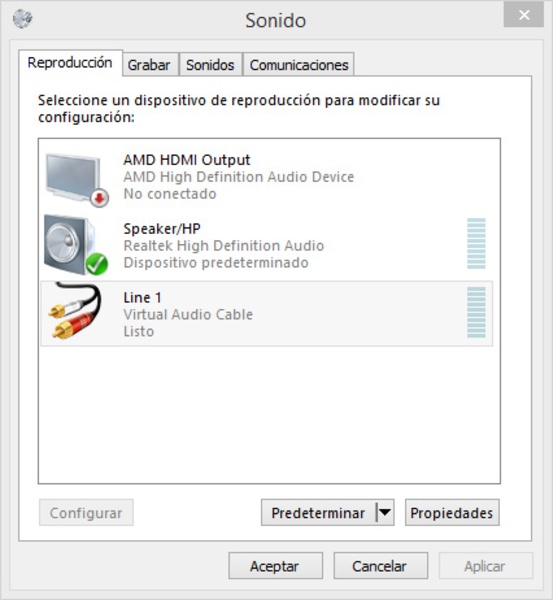Click the red down-arrow badge on AMD HDMI
The height and width of the screenshot is (600, 553).
(100, 198)
